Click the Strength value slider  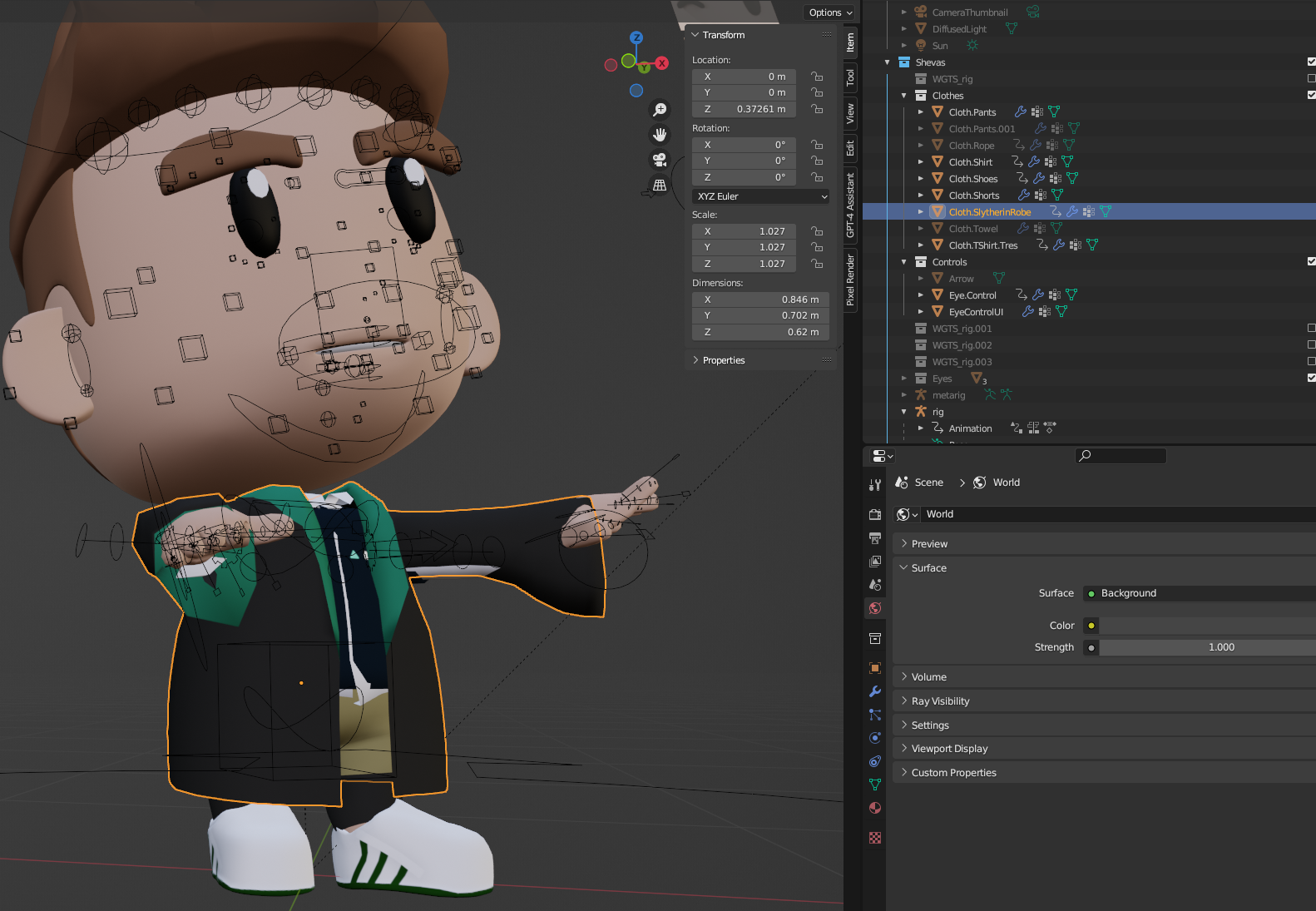(x=1207, y=647)
